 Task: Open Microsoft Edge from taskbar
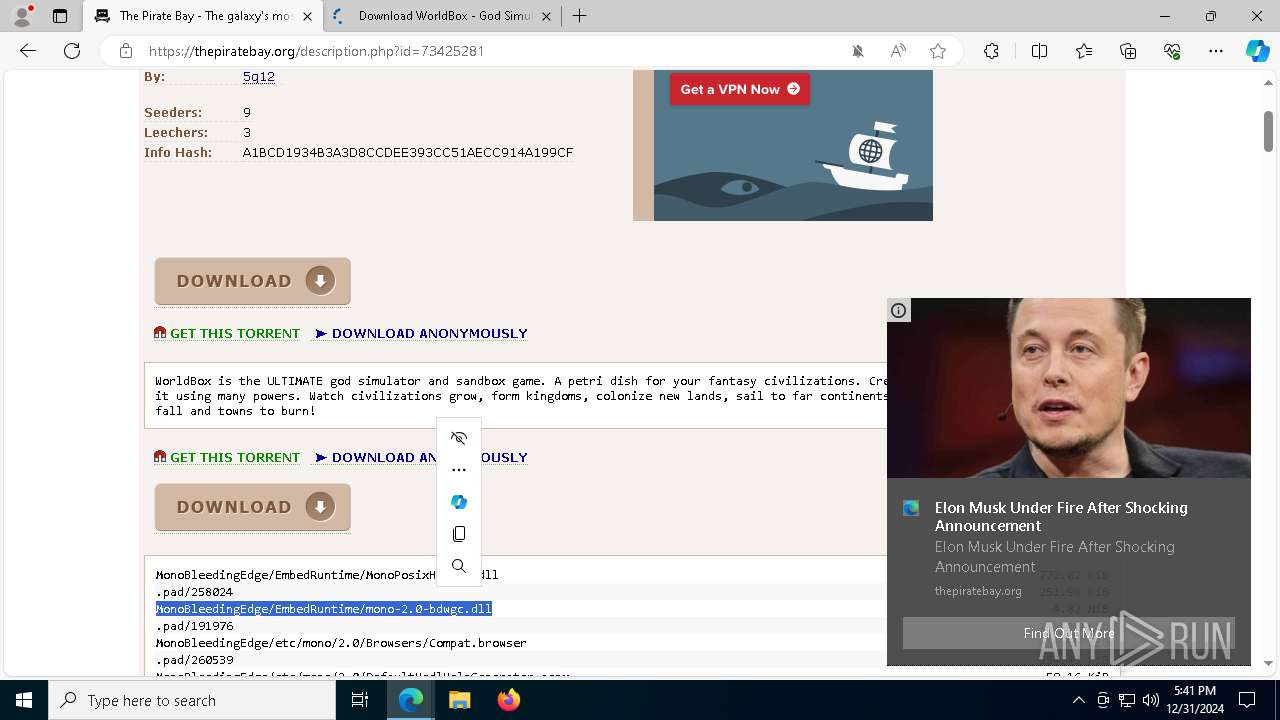[411, 701]
